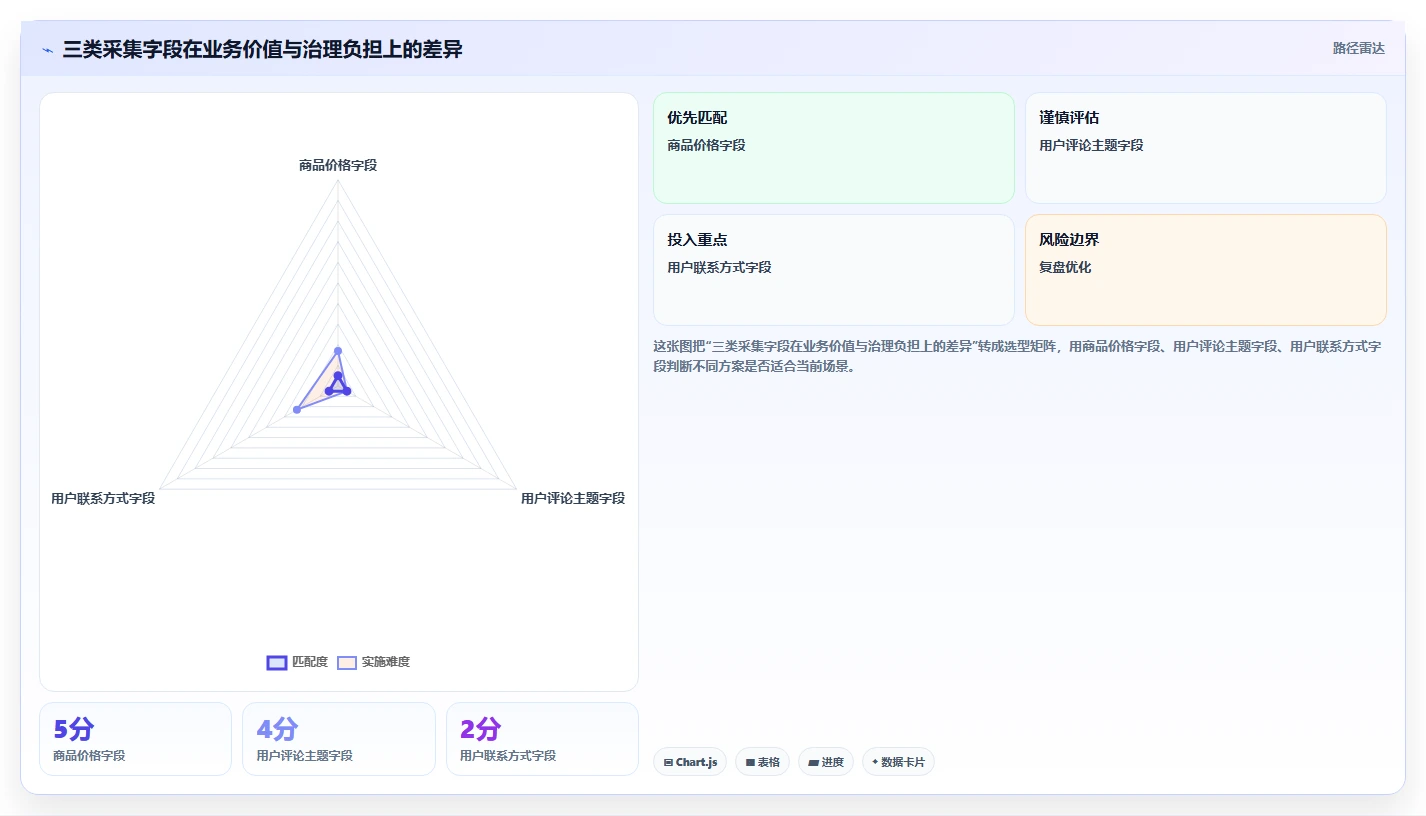Click the description paragraph starting 这张图把
The image size is (1426, 816).
click(x=1018, y=356)
